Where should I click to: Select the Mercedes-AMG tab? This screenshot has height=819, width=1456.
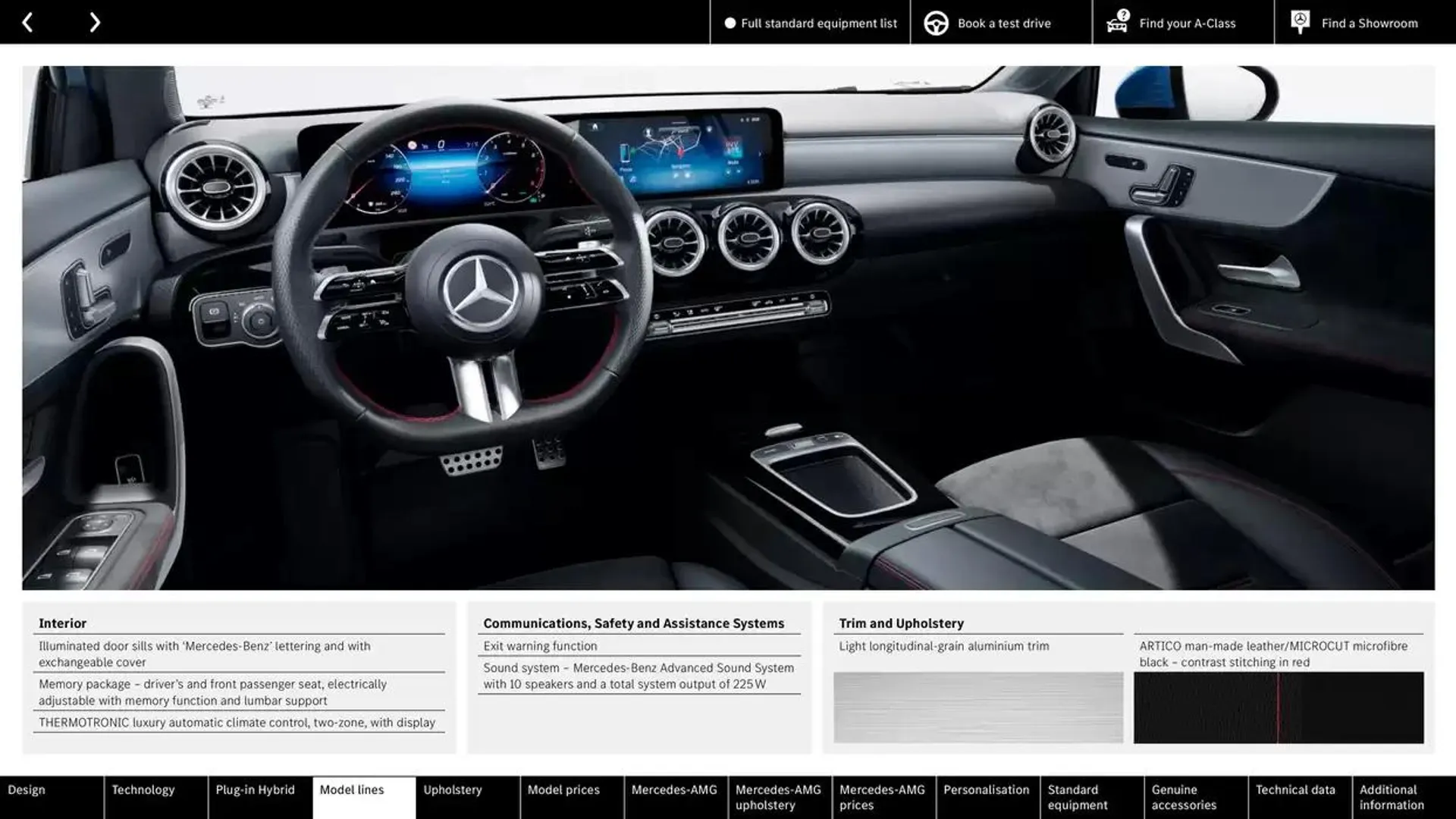(674, 797)
